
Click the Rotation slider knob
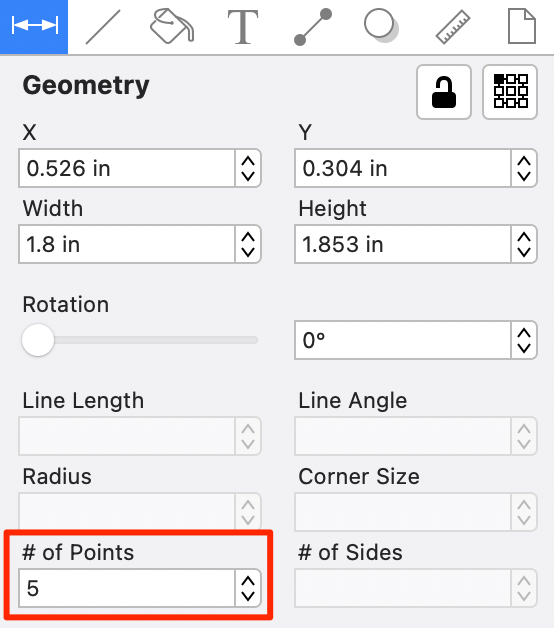coord(38,340)
